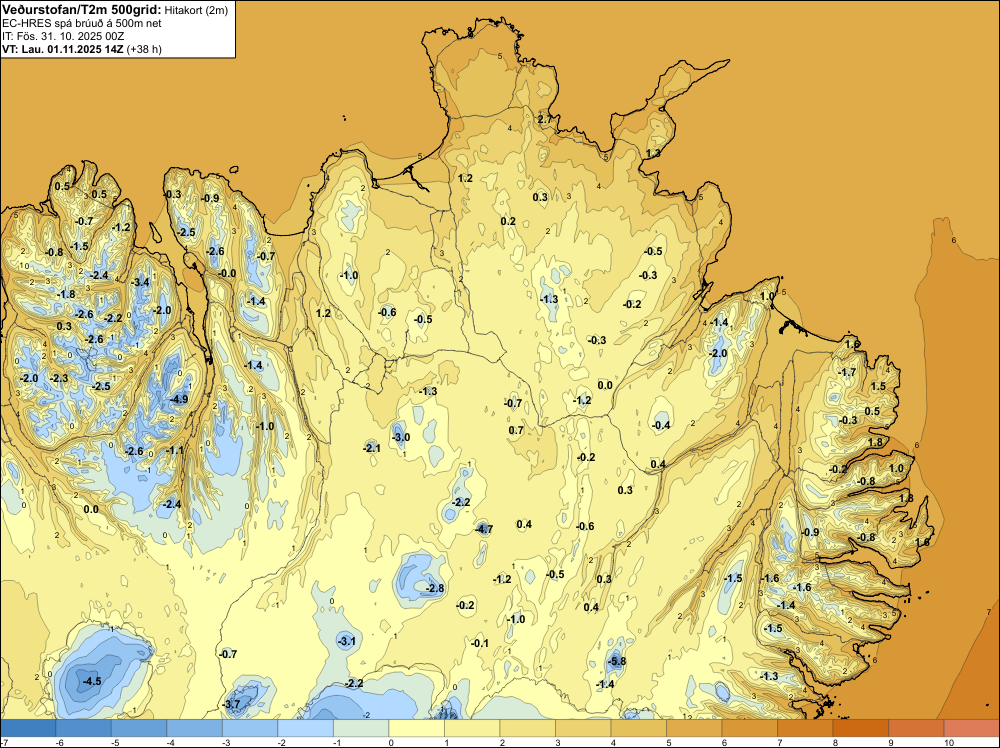Click the '-7' tick label under the legend
The image size is (1000, 748).
[5, 742]
